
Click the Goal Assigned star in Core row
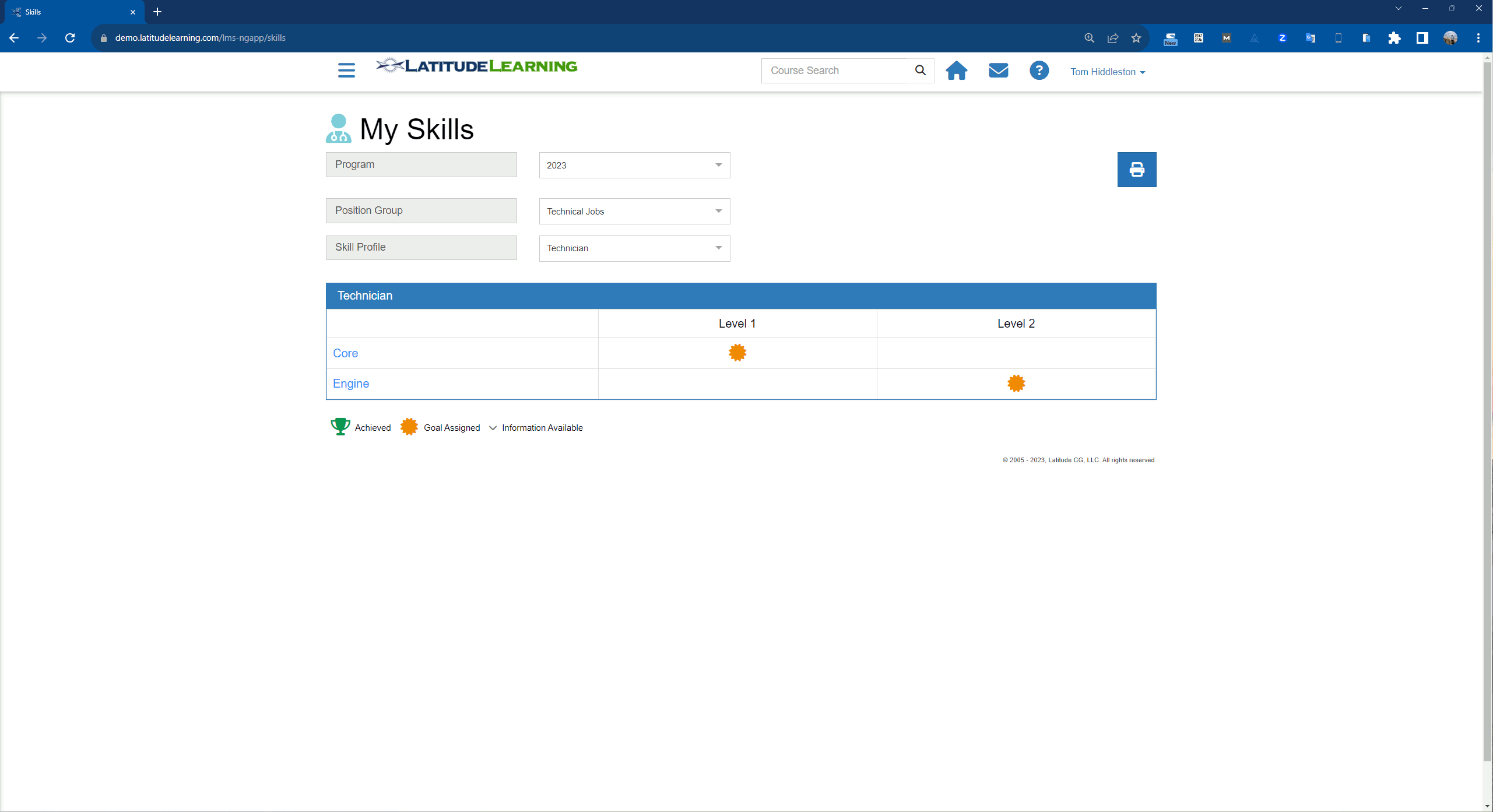[x=737, y=353]
